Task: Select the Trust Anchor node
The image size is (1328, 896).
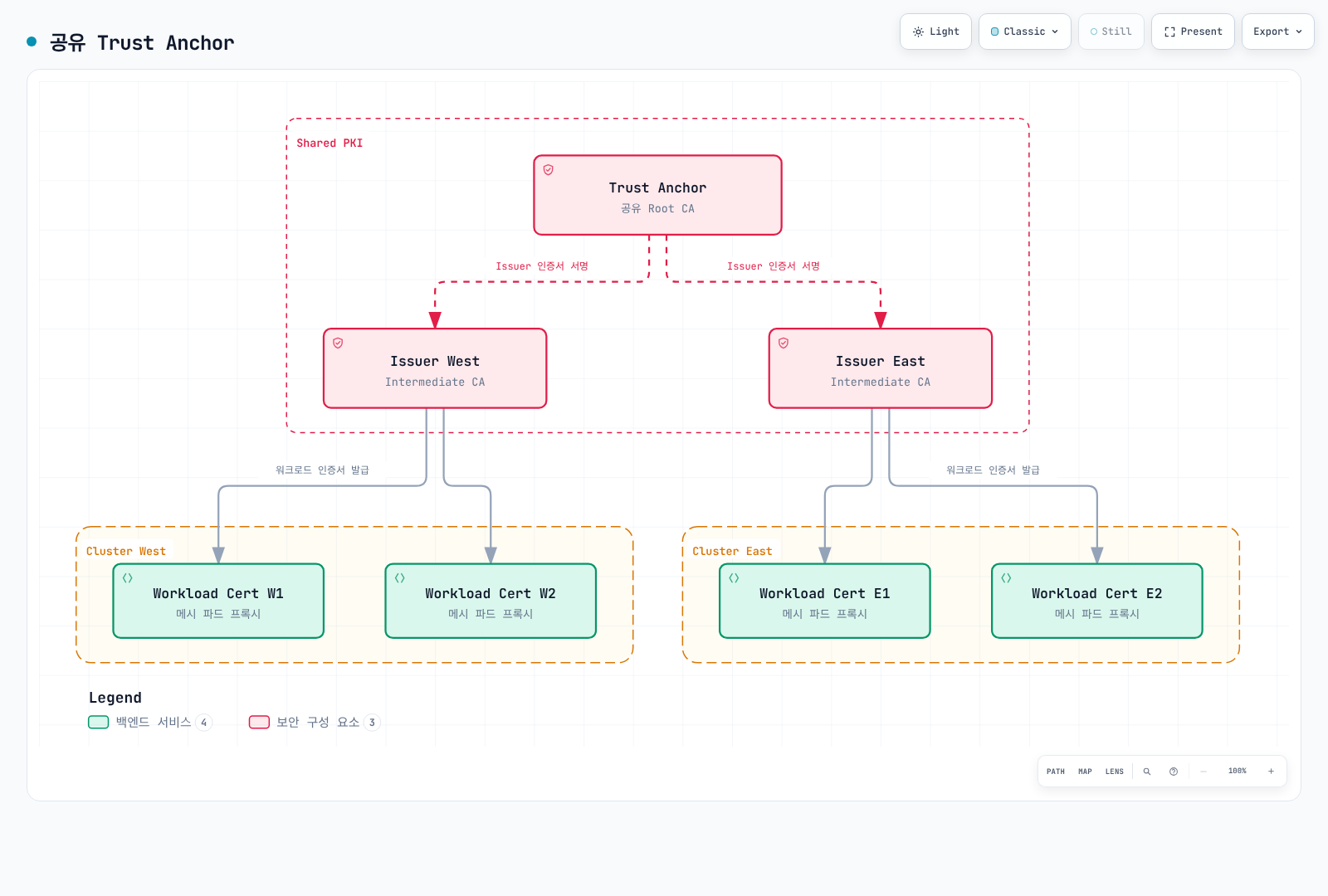Action: coord(657,195)
